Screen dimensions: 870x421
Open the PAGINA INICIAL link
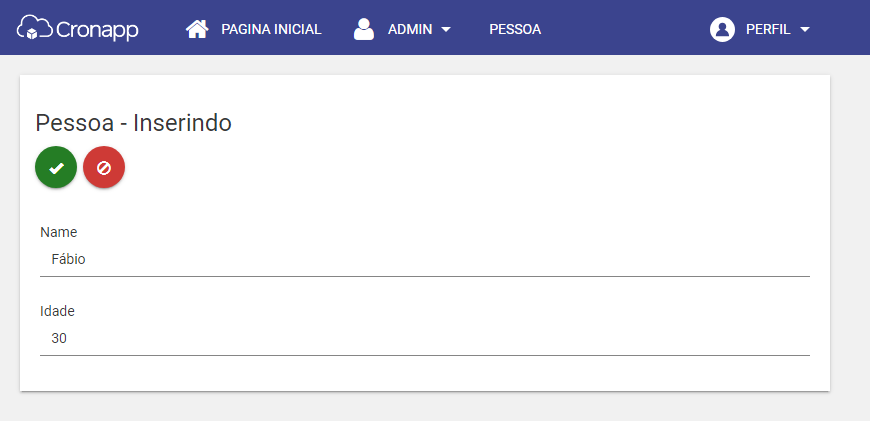tap(271, 29)
